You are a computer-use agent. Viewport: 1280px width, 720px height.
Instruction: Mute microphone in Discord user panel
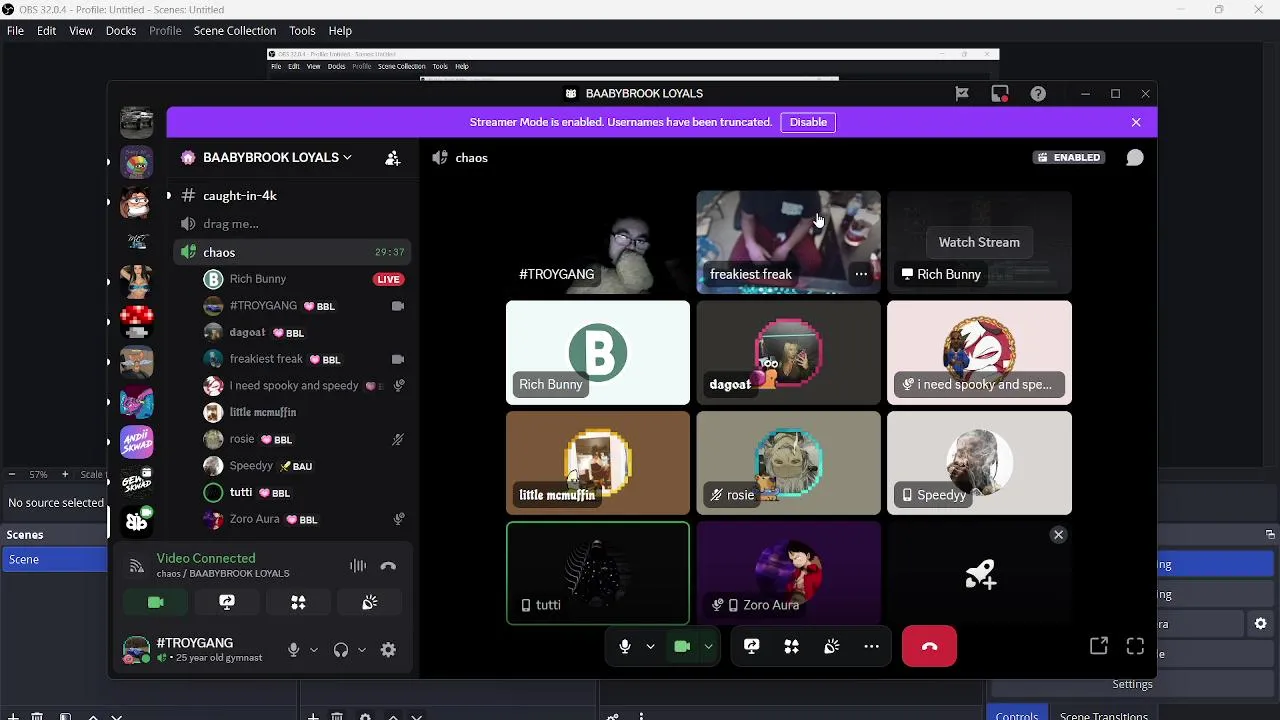293,650
